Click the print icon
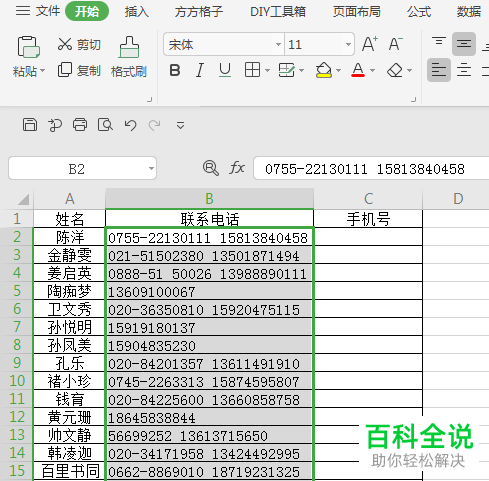 (x=80, y=125)
